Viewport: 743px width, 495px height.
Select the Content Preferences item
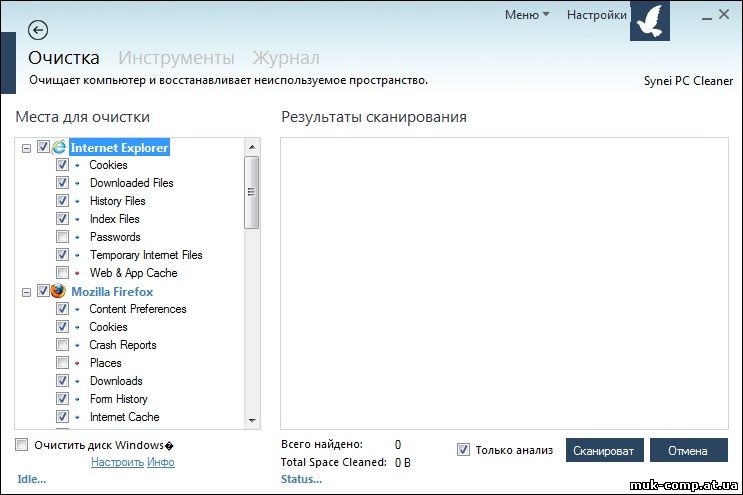[x=138, y=309]
